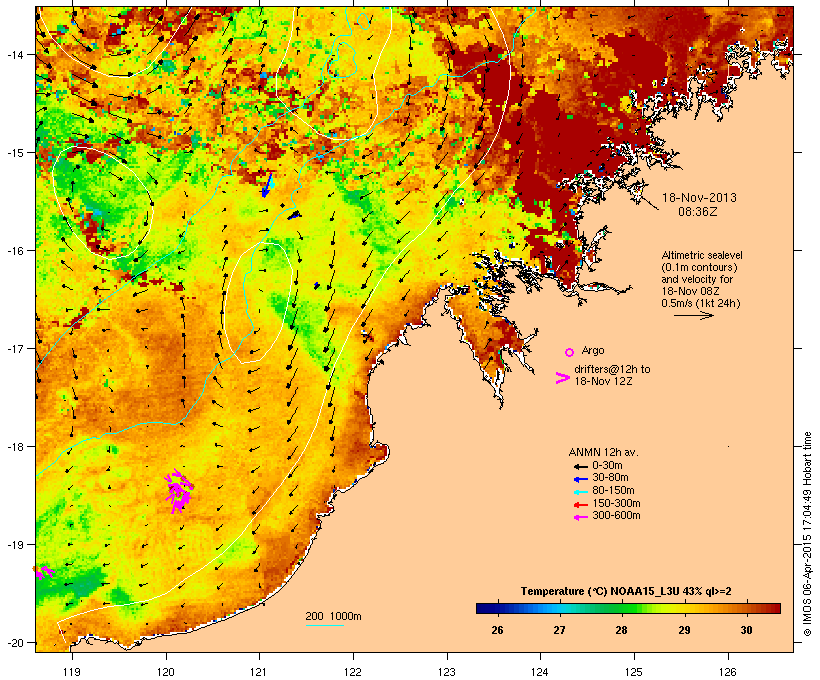
Task: Click the time text 08:36Z
Action: tap(698, 212)
